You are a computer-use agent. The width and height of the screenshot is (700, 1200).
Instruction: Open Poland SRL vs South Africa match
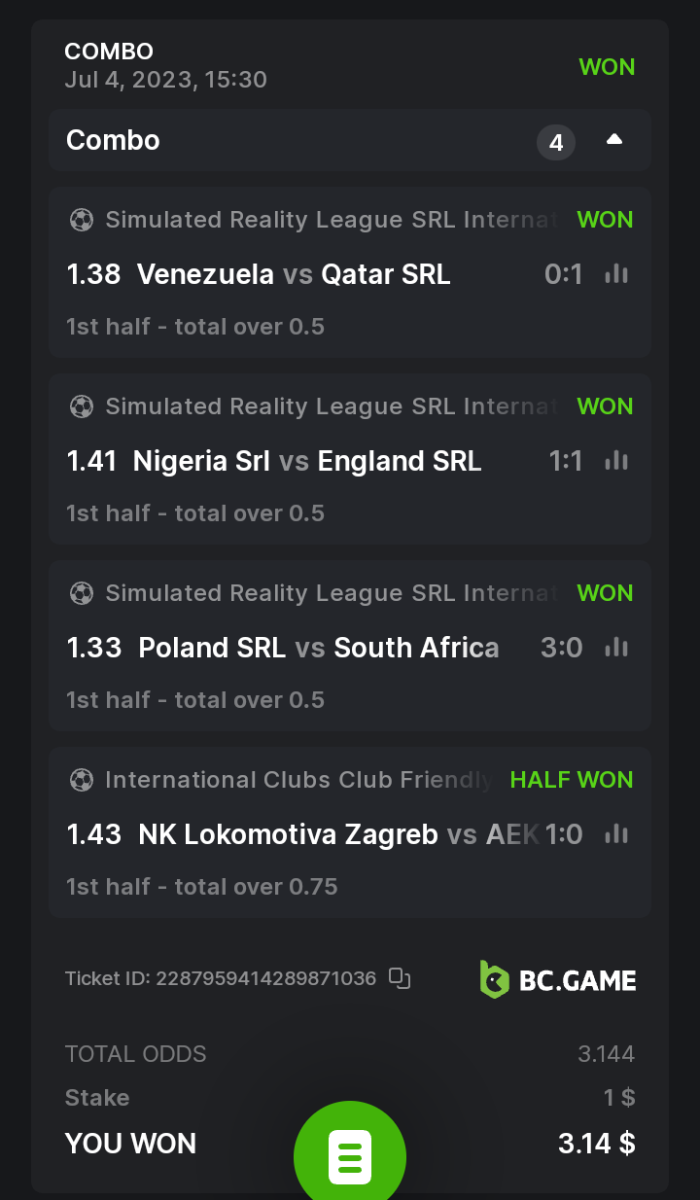tap(318, 648)
